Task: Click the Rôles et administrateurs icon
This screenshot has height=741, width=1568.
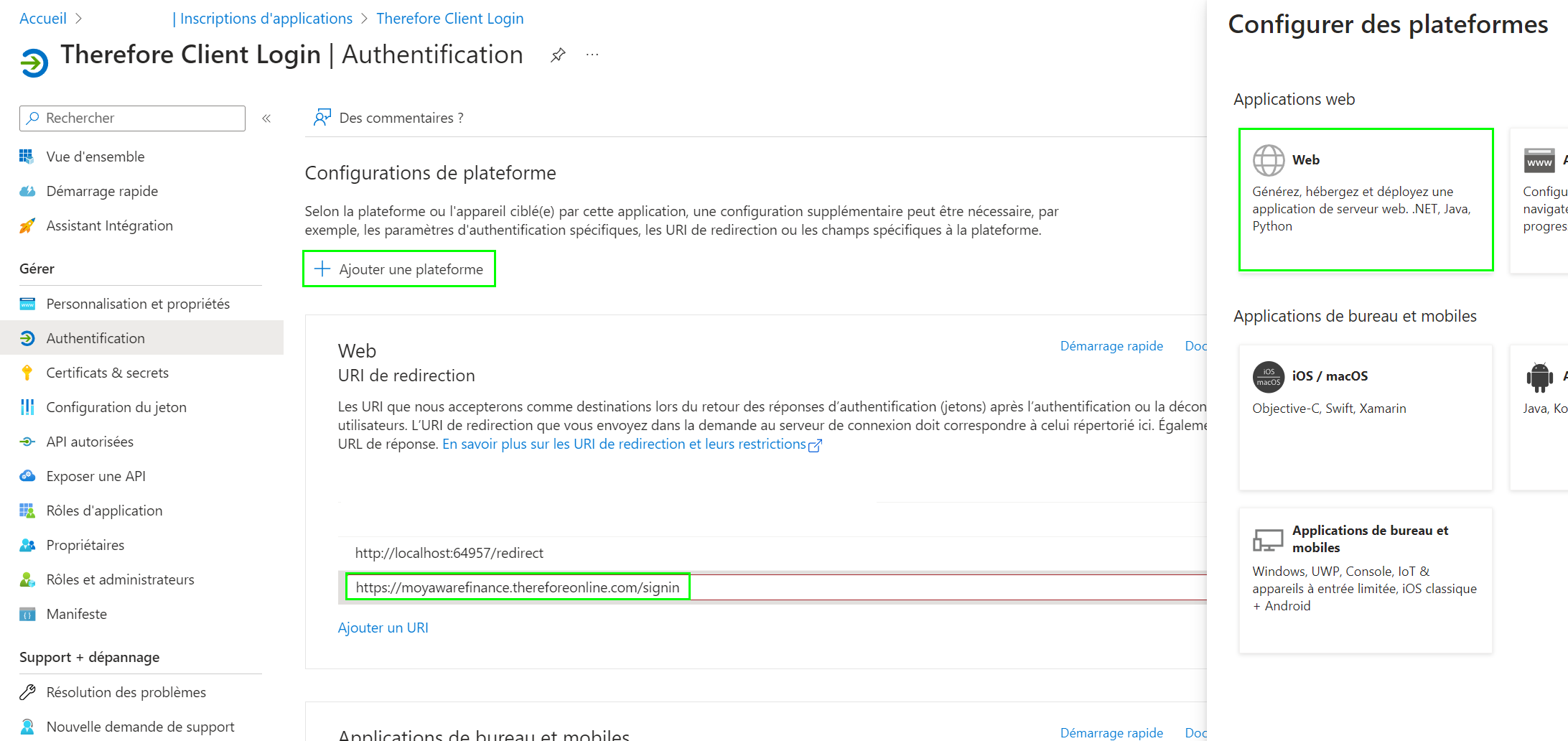Action: point(27,579)
